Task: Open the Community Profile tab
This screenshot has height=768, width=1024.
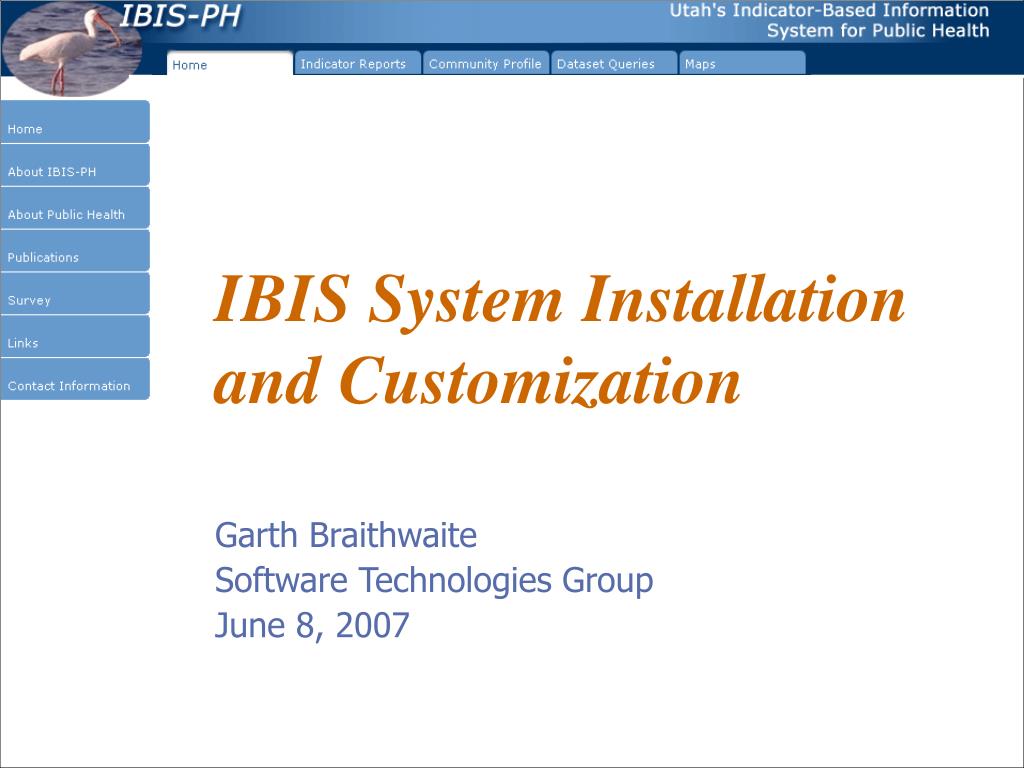Action: point(486,63)
